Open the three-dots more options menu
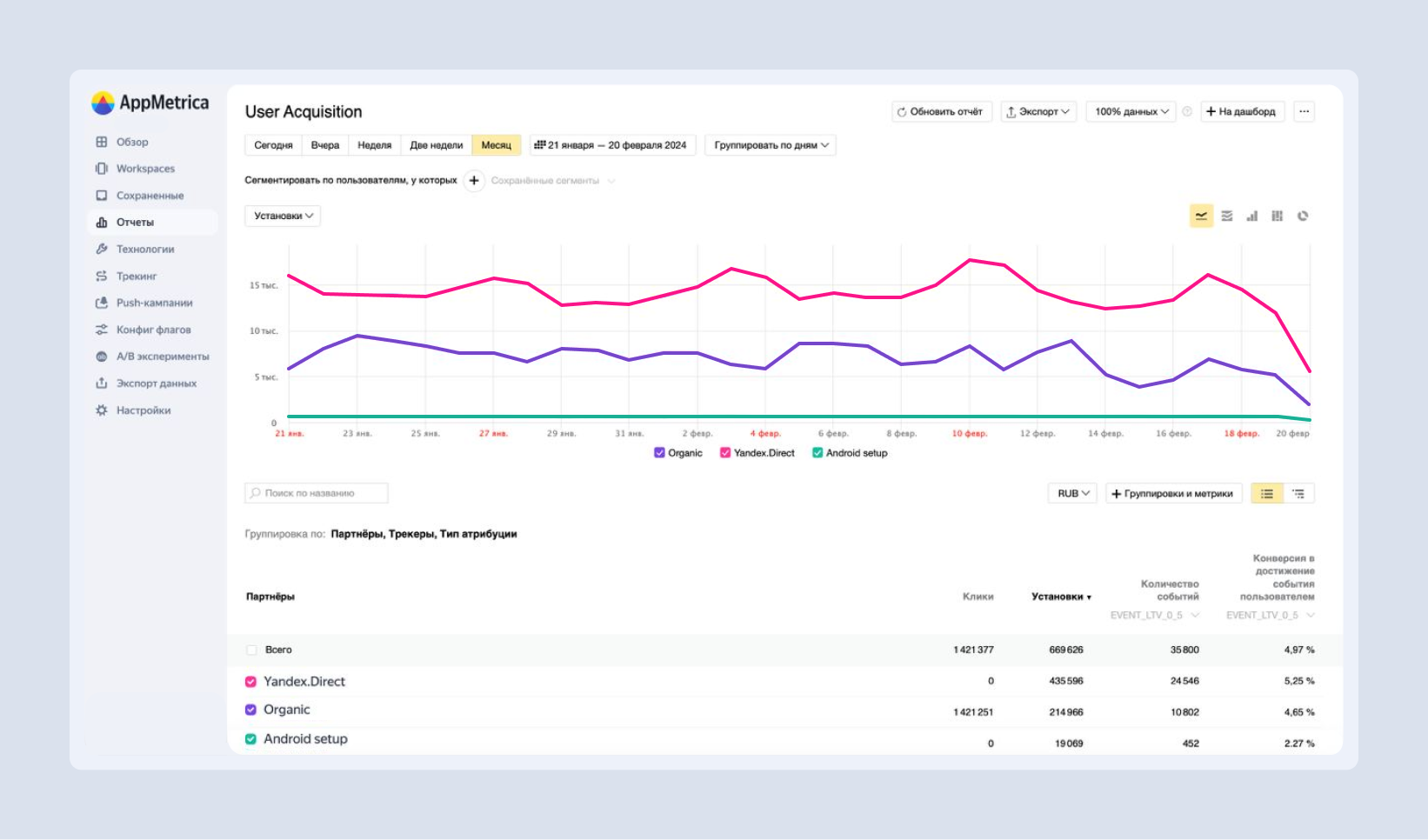Viewport: 1428px width, 840px height. 1303,111
